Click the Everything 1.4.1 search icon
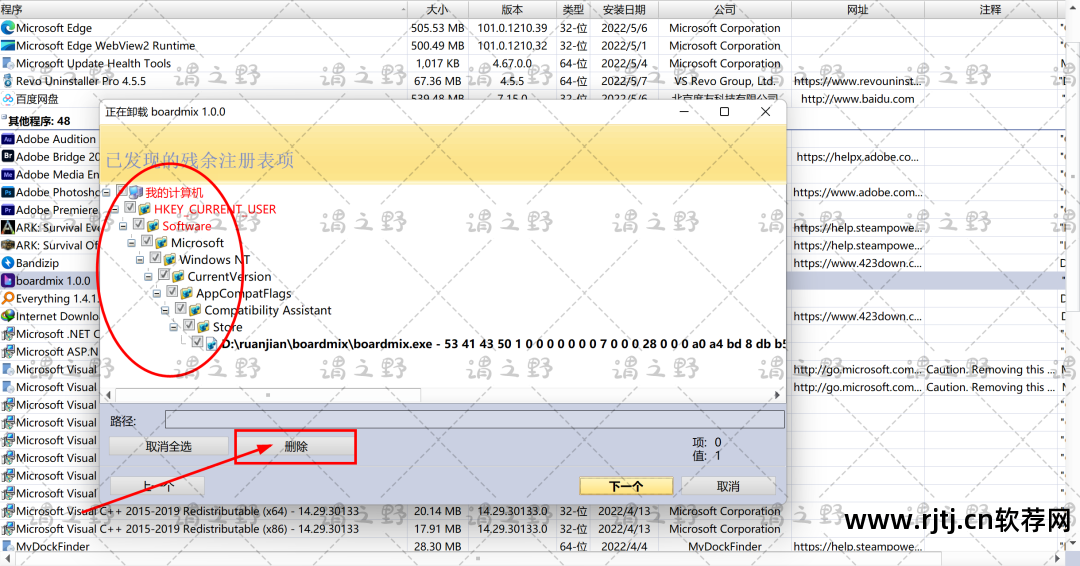 8,299
